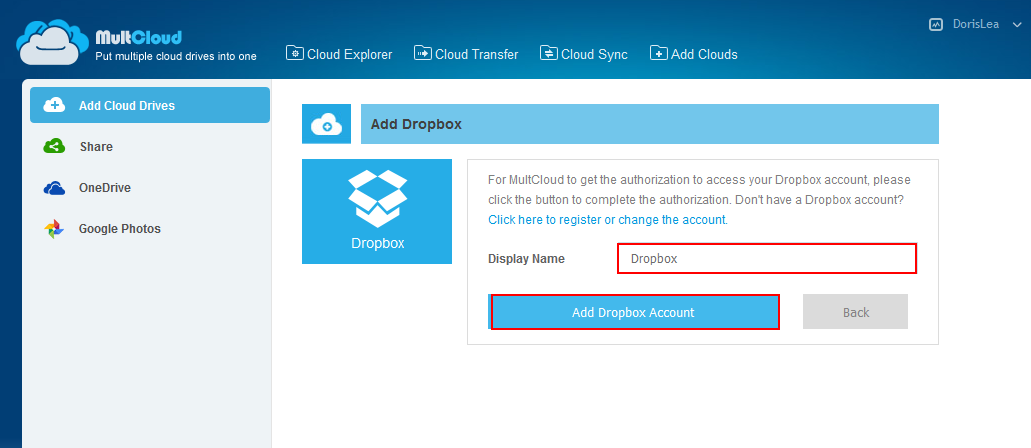Click the Cloud Transfer arrow icon

(x=422, y=53)
